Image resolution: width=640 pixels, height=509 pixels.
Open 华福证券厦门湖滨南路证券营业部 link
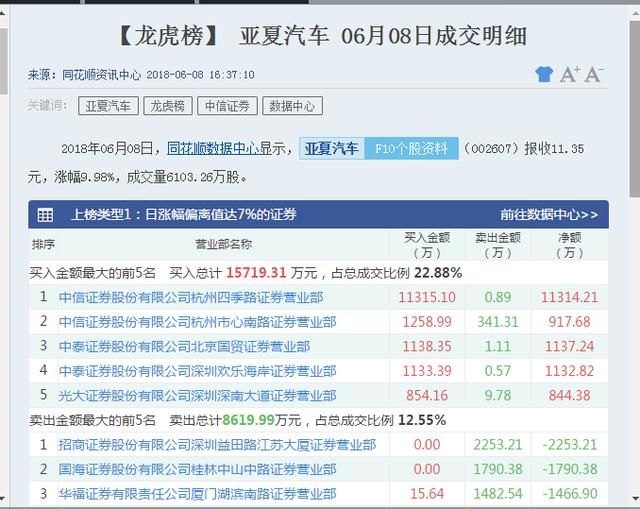click(x=198, y=494)
